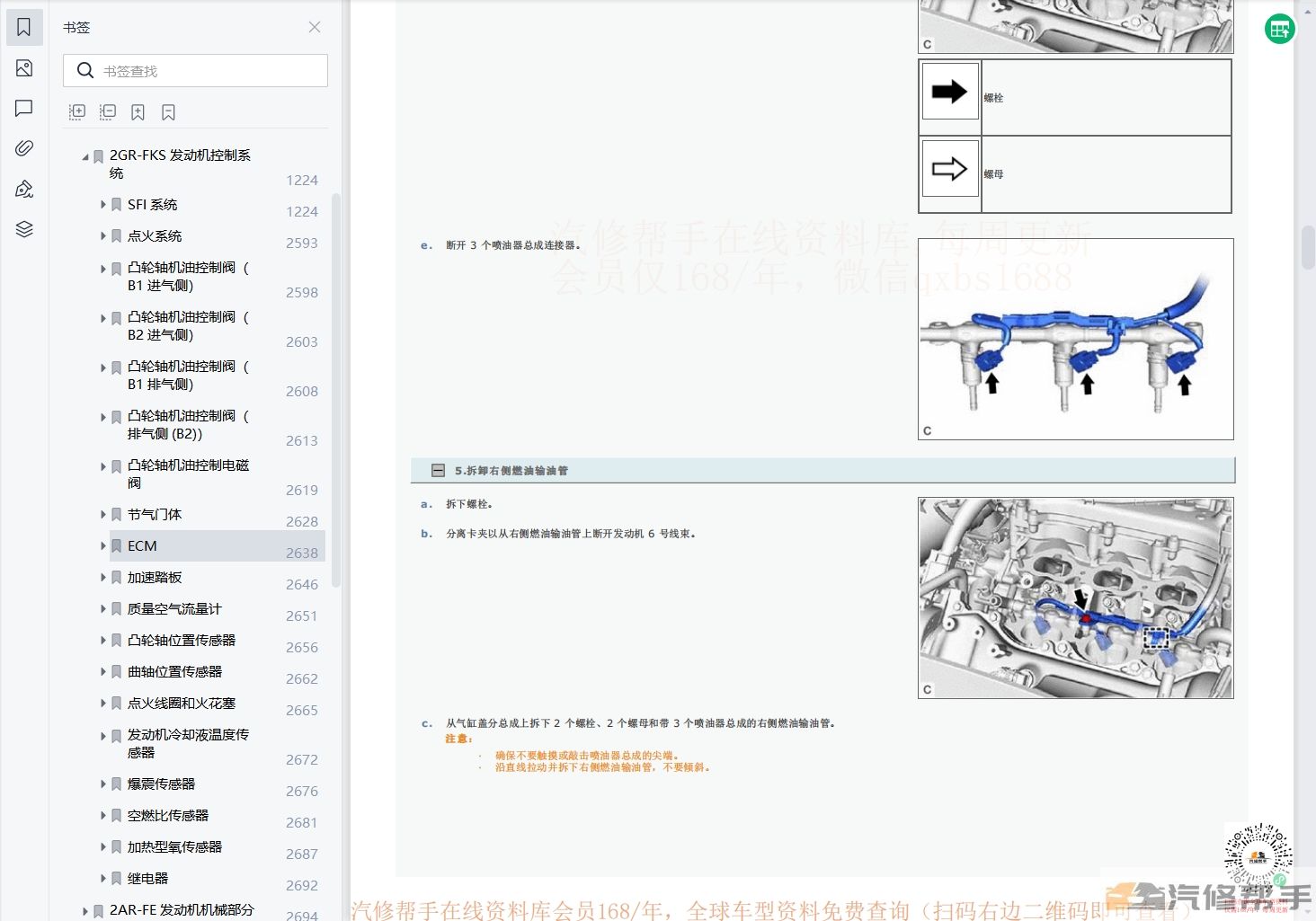The height and width of the screenshot is (921, 1316).
Task: Click green spreadsheet export icon at top right
Action: (1279, 30)
